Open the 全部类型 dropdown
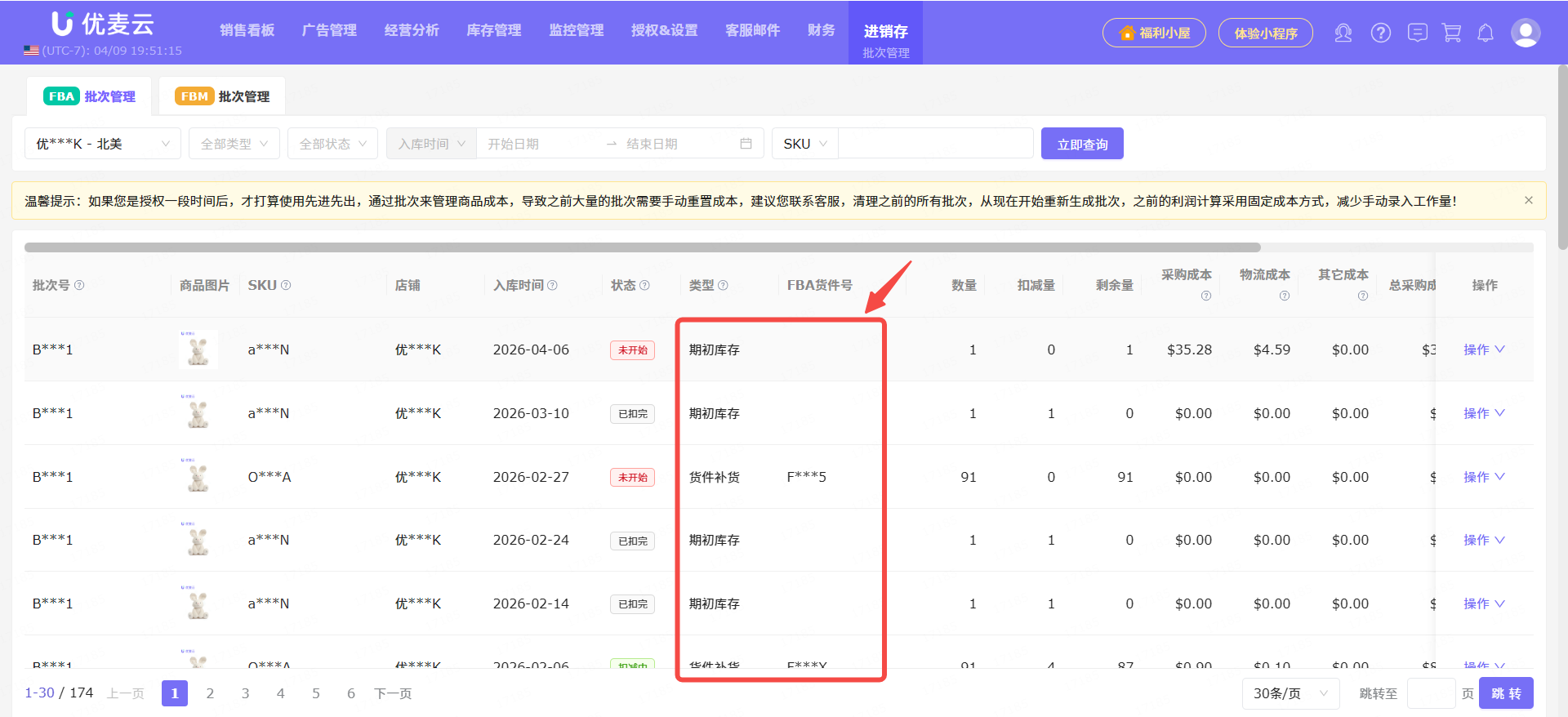 [x=234, y=144]
